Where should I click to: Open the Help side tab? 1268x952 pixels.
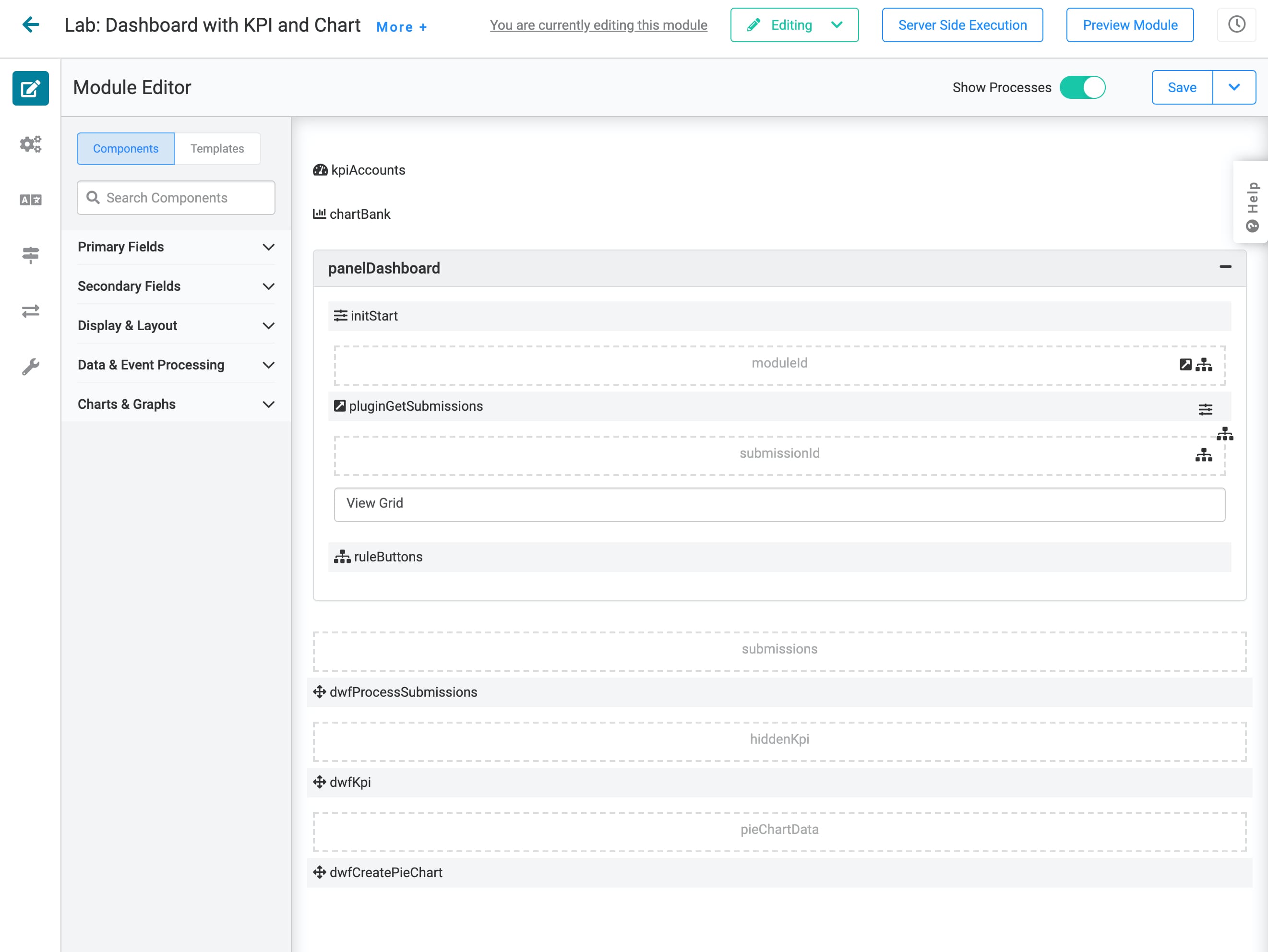pos(1251,202)
